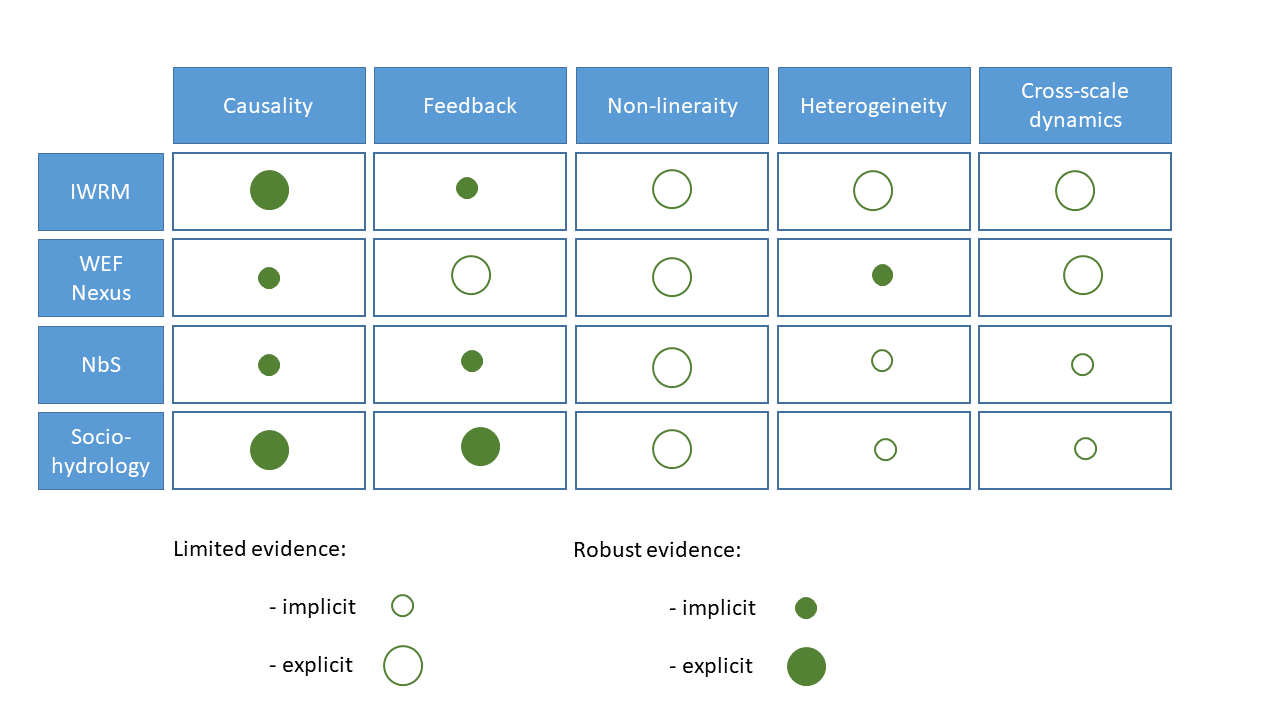Select the Socio-hydrology row label
The image size is (1280, 720).
101,451
